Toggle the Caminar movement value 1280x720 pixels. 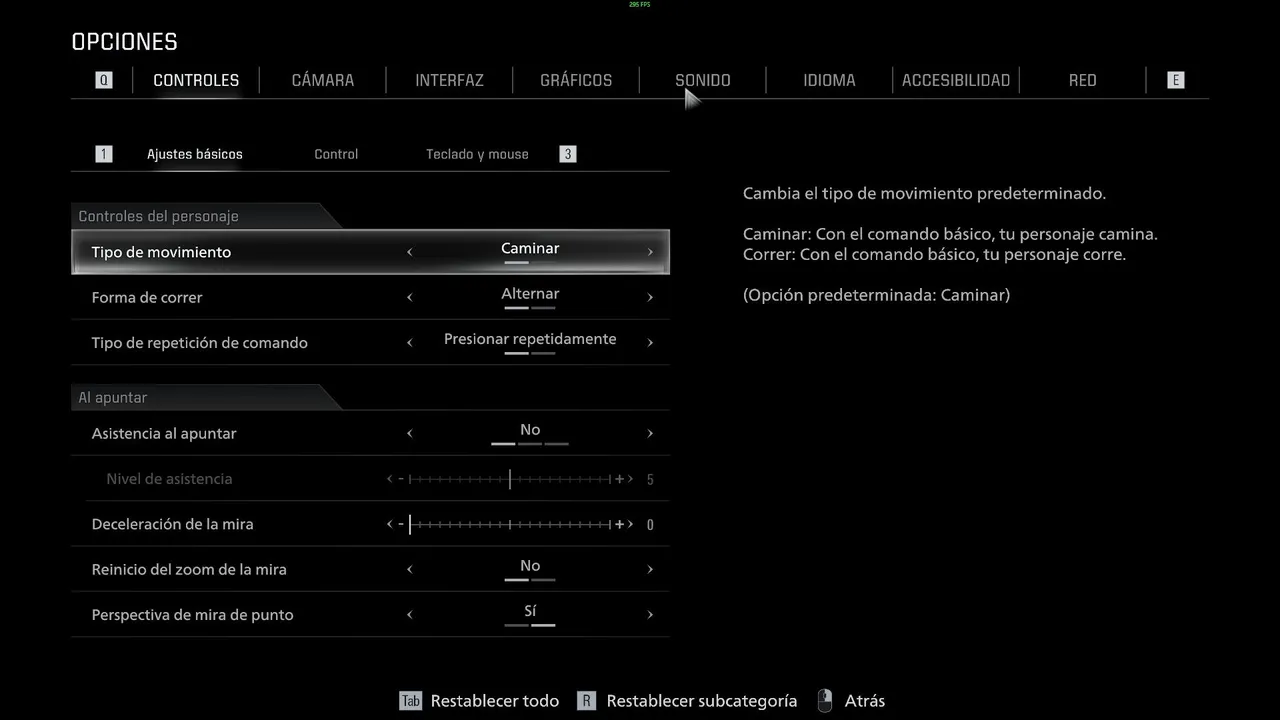(530, 249)
